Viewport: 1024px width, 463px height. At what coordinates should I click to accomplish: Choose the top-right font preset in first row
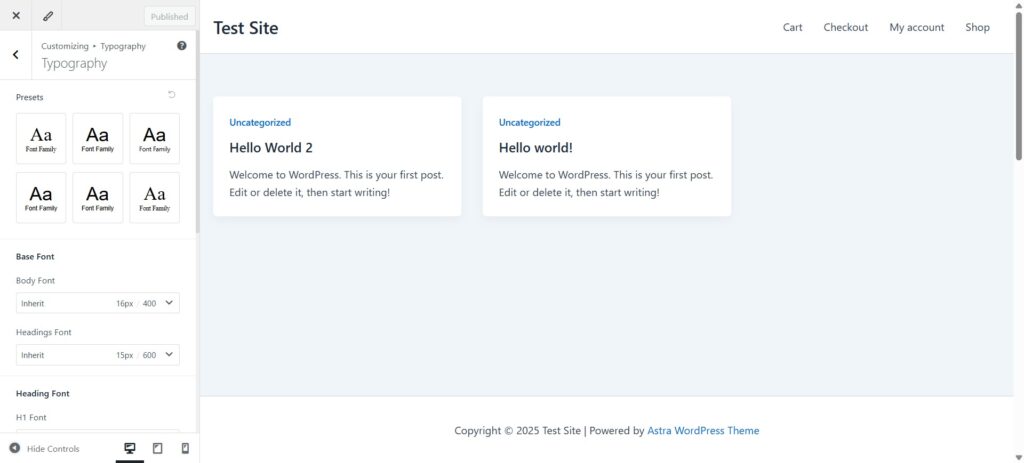click(155, 138)
